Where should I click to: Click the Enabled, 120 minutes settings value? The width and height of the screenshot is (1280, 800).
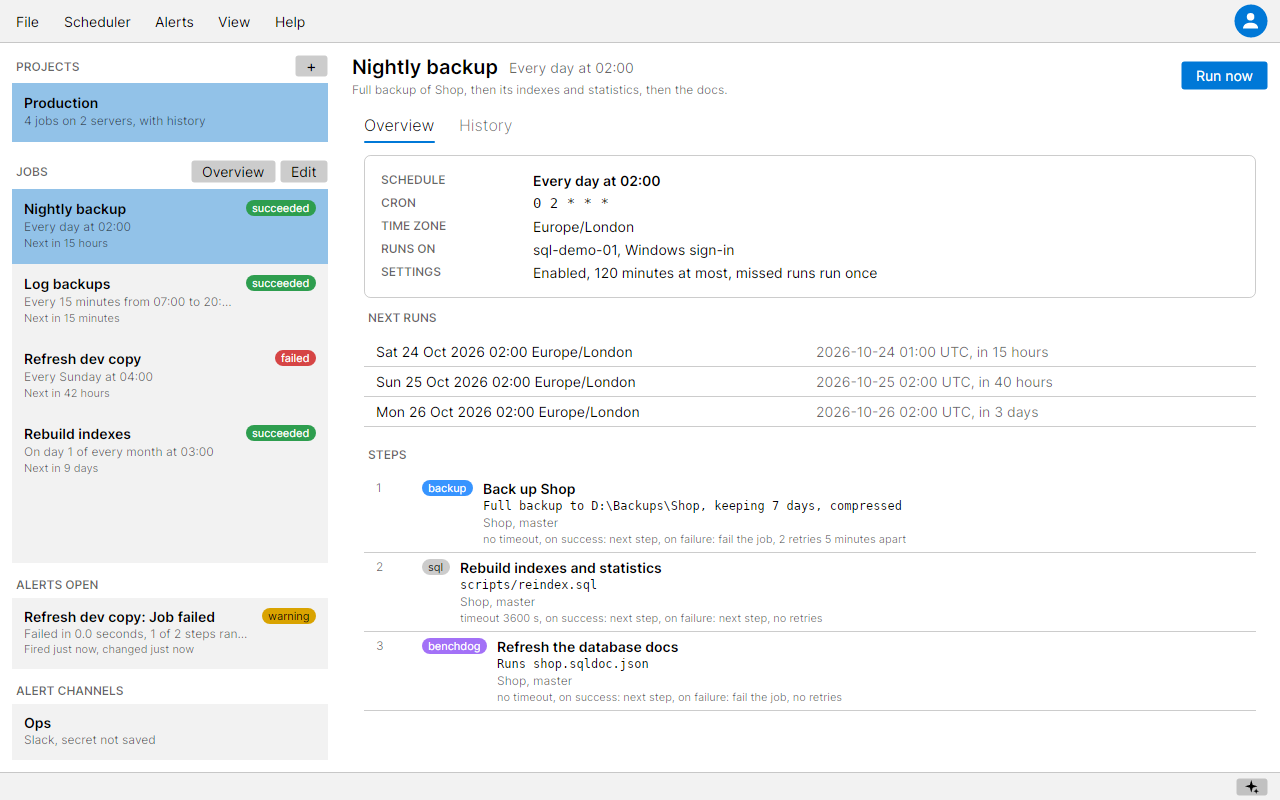(x=705, y=273)
